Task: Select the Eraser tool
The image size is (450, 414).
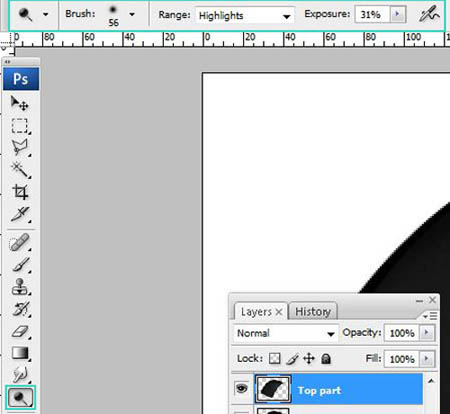Action: [20, 332]
